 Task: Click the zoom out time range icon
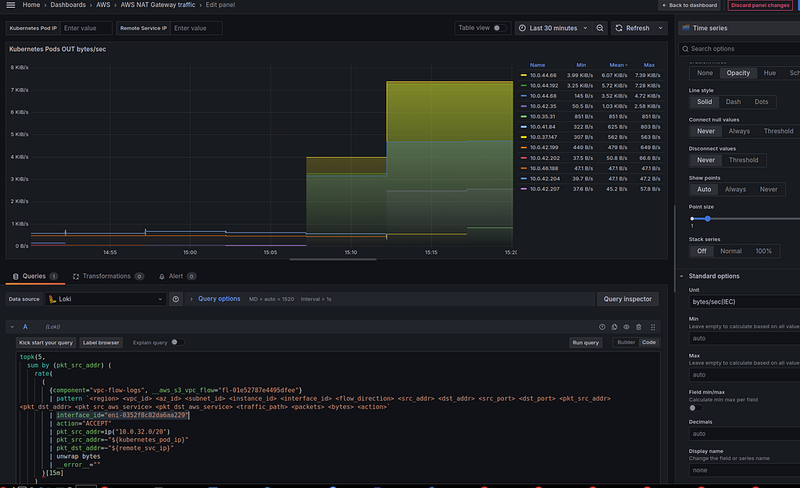pos(600,28)
